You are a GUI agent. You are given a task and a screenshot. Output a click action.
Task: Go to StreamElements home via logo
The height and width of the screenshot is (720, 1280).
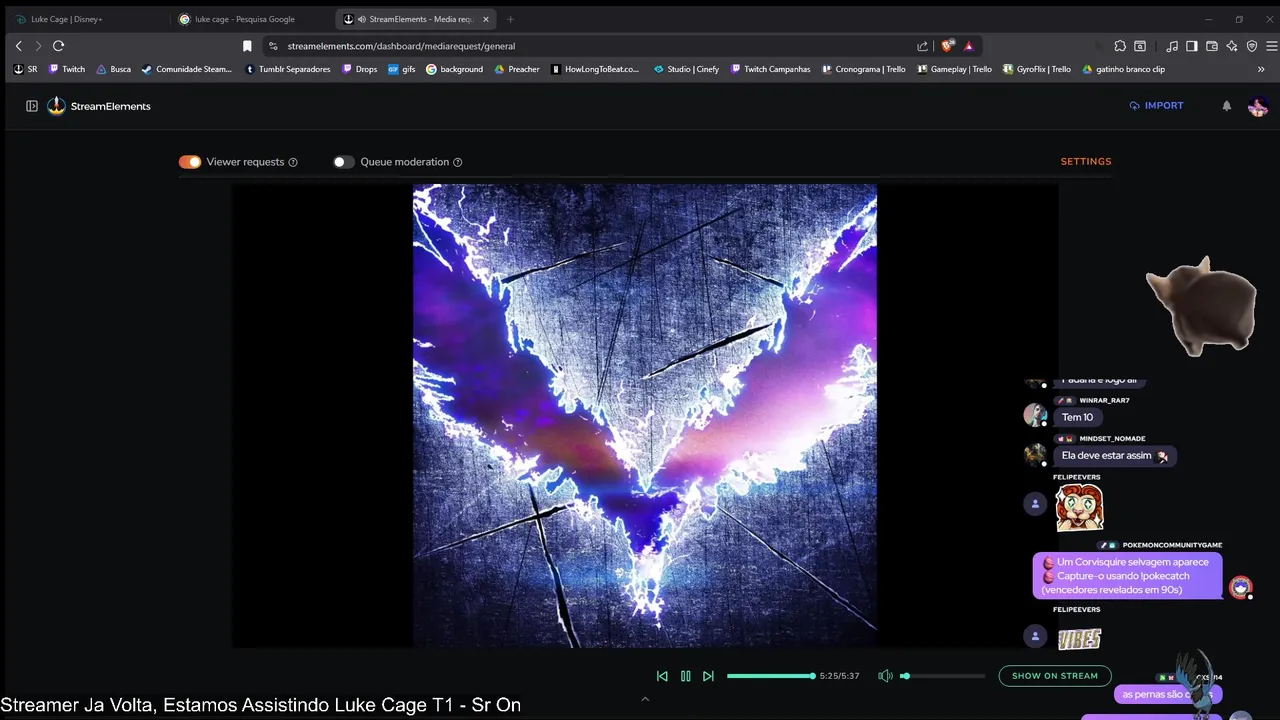[x=99, y=106]
